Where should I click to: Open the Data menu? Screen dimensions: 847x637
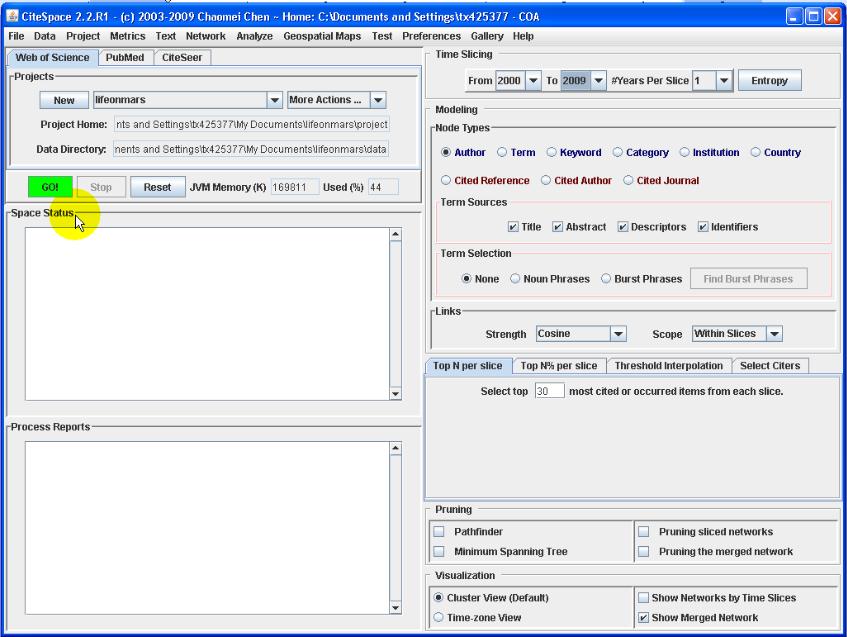[x=44, y=36]
